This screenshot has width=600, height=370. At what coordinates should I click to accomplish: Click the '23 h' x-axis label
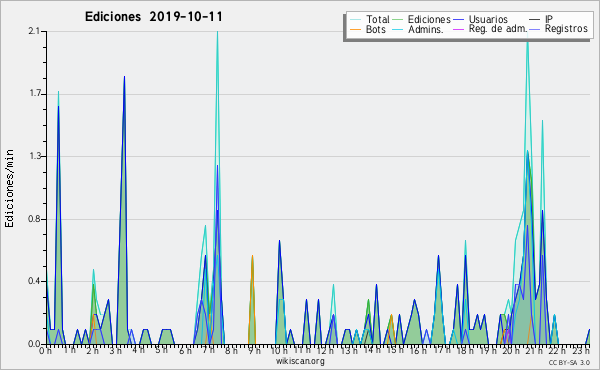click(580, 350)
